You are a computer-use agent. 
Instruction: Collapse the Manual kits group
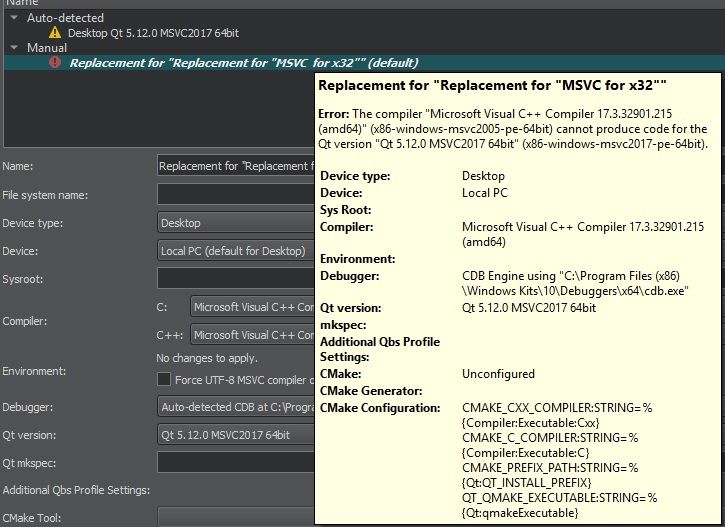14,48
